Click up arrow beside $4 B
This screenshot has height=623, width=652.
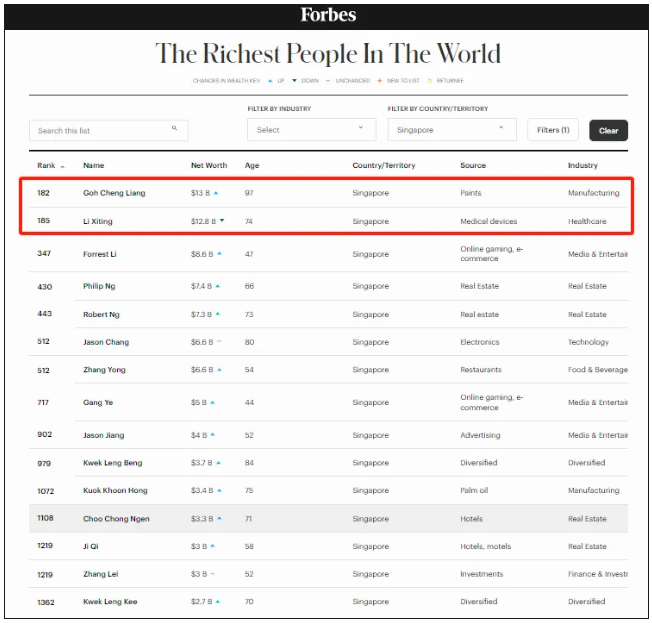coord(212,435)
